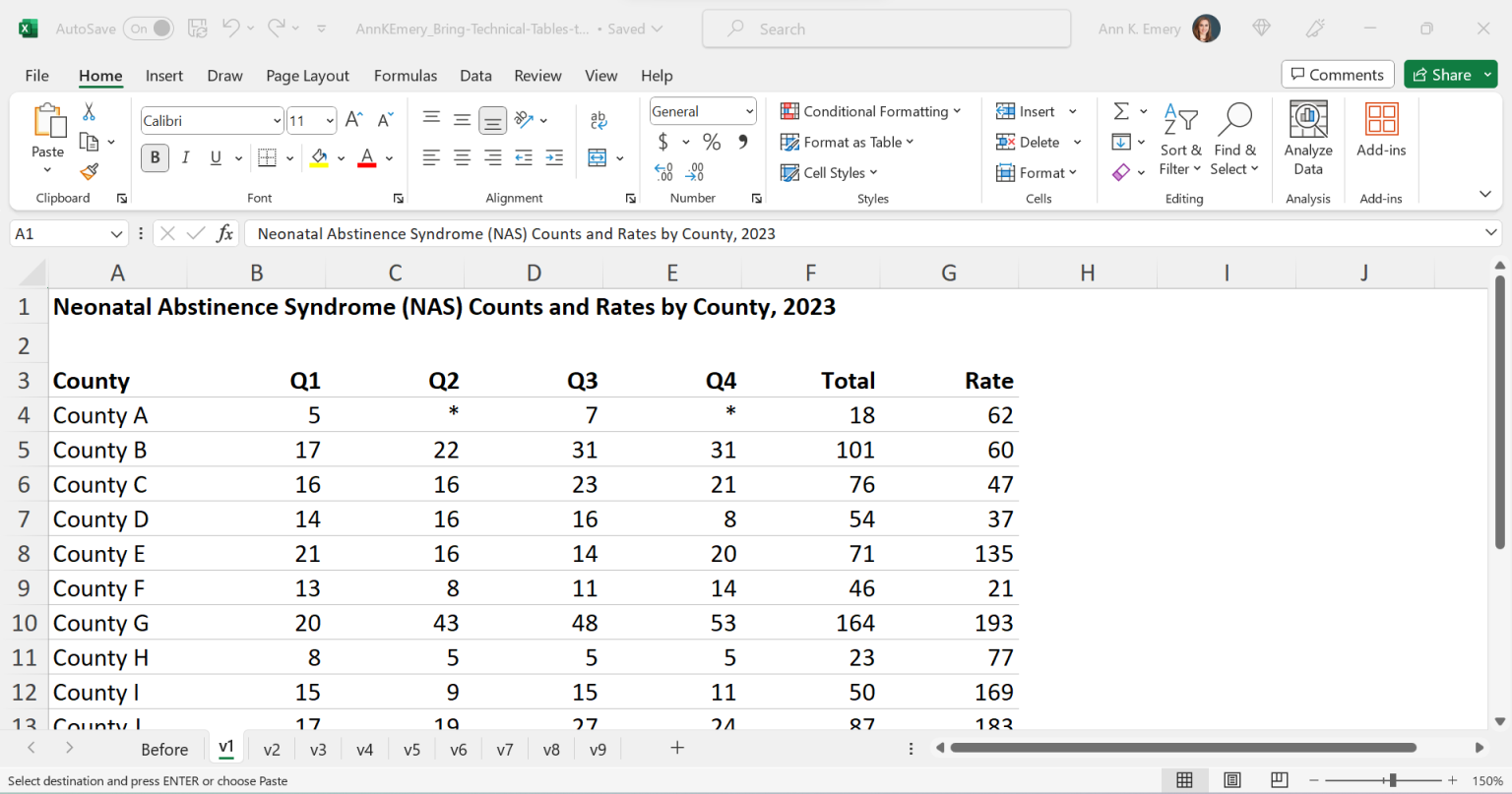Open the Comments pane

[1337, 74]
